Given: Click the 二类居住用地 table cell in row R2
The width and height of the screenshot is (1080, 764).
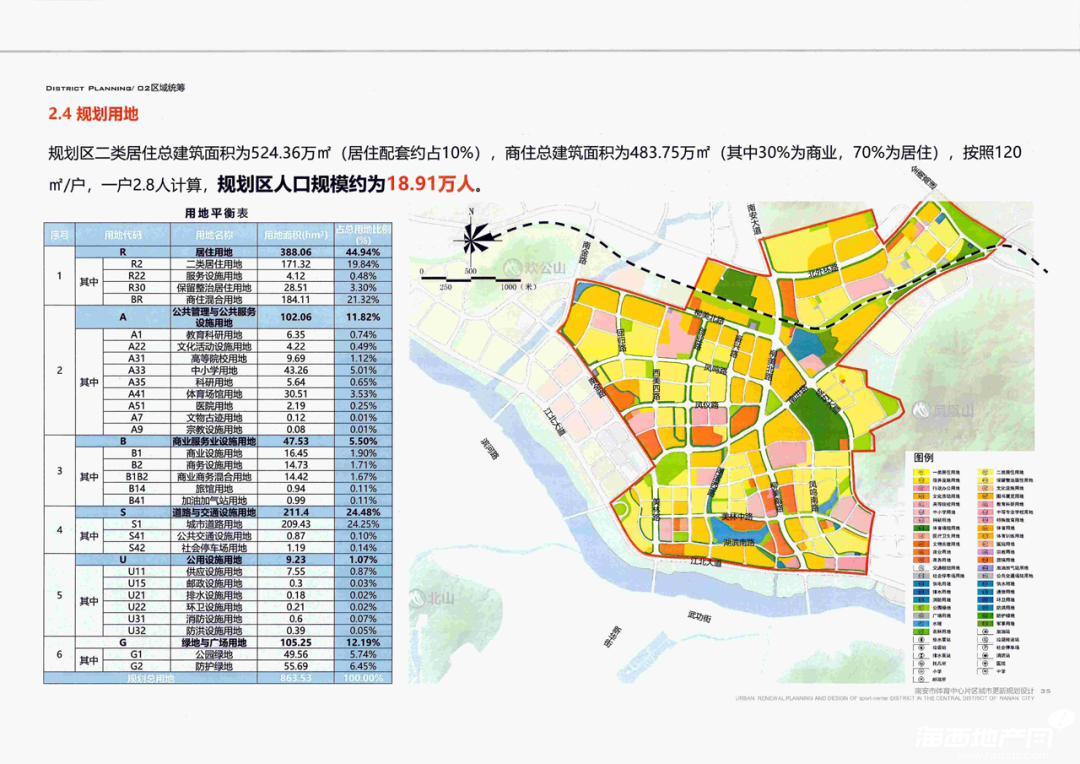Looking at the screenshot, I should [214, 264].
